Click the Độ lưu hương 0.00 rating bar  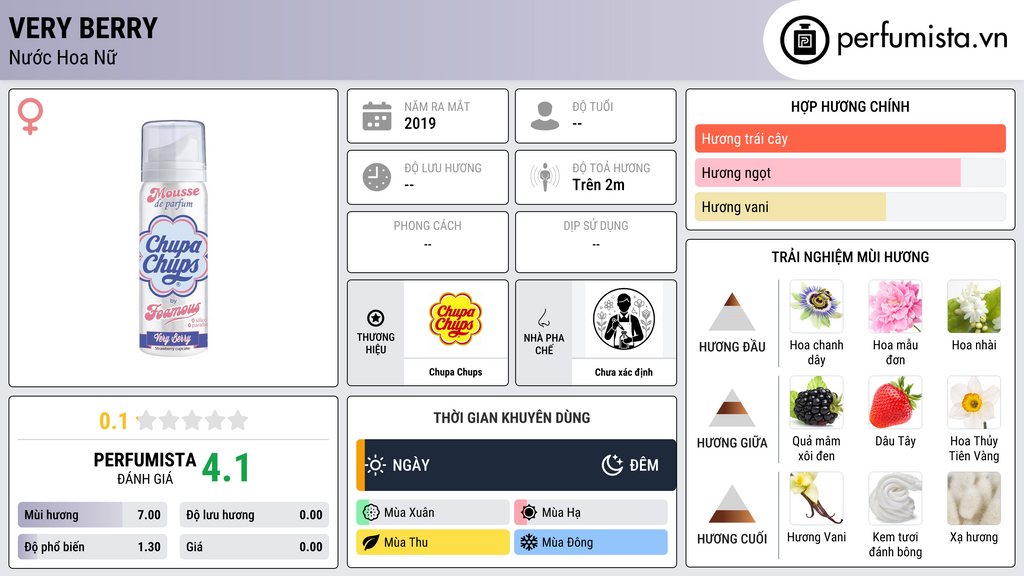coord(254,515)
